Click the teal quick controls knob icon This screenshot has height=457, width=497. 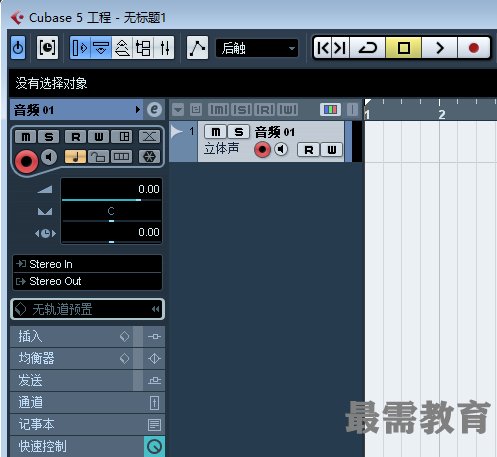154,446
